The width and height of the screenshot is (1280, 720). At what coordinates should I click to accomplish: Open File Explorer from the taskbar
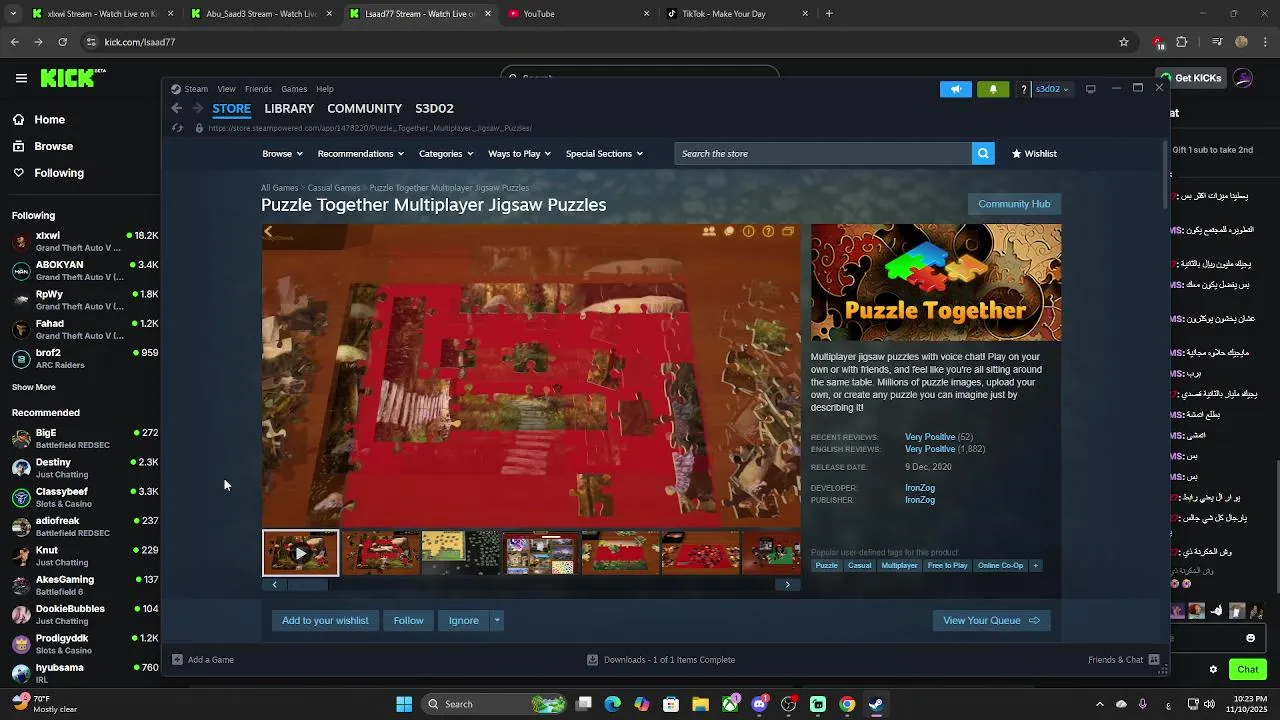click(x=701, y=704)
